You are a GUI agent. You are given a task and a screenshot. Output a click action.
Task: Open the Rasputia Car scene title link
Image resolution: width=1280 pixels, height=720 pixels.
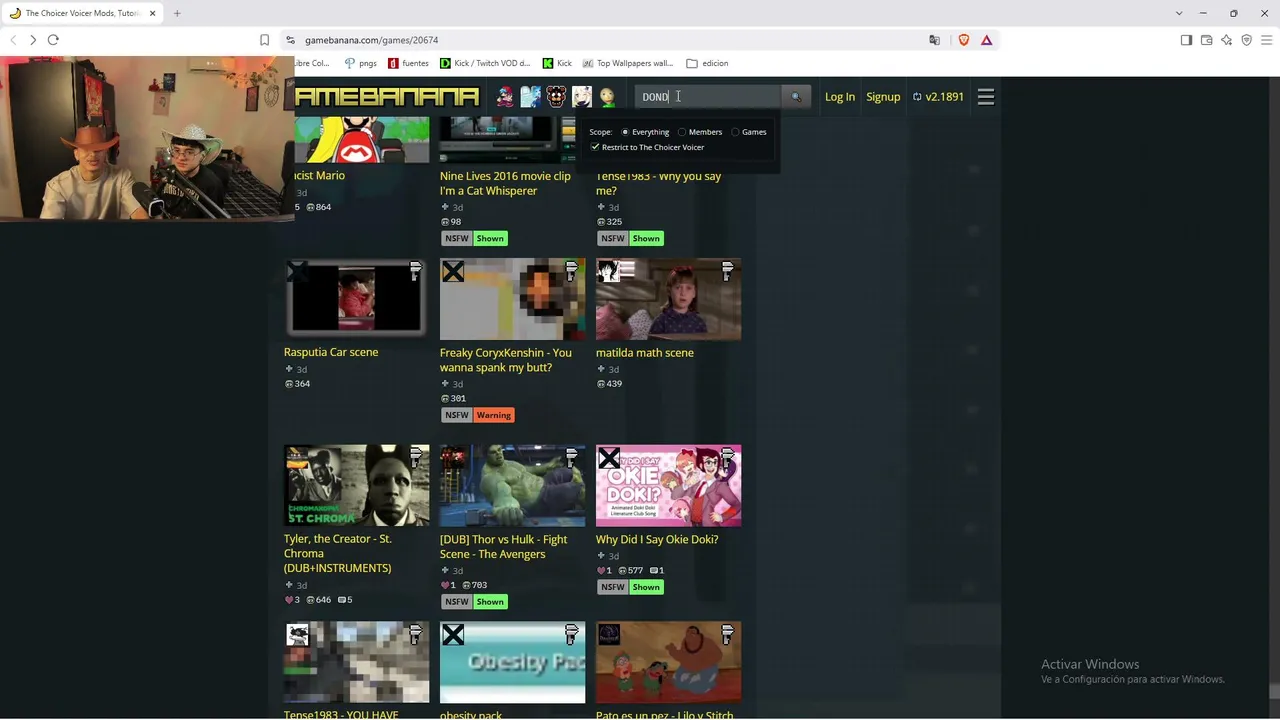331,352
